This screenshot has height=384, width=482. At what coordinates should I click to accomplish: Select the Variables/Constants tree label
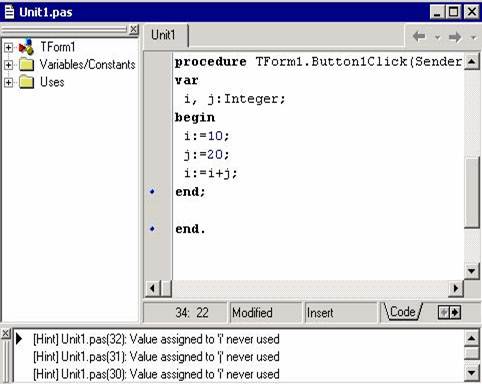(x=87, y=64)
